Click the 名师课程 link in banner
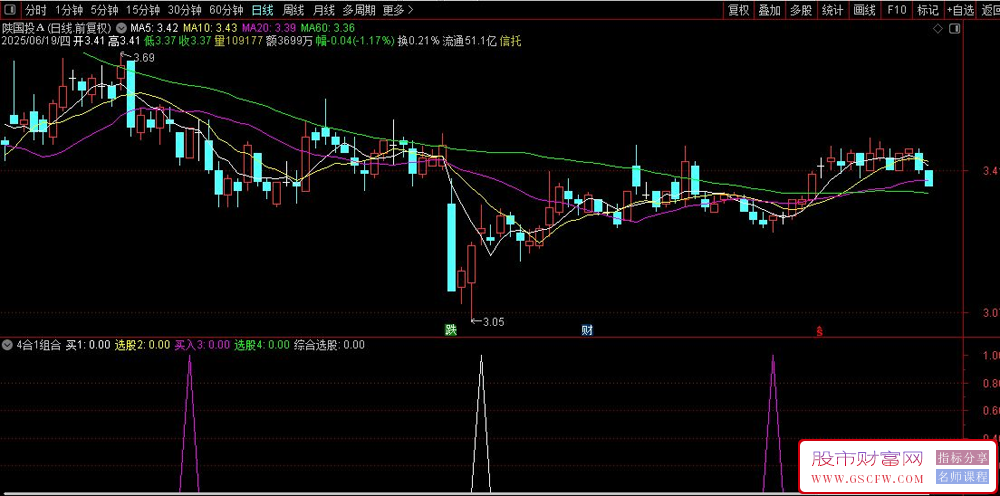 tap(962, 476)
